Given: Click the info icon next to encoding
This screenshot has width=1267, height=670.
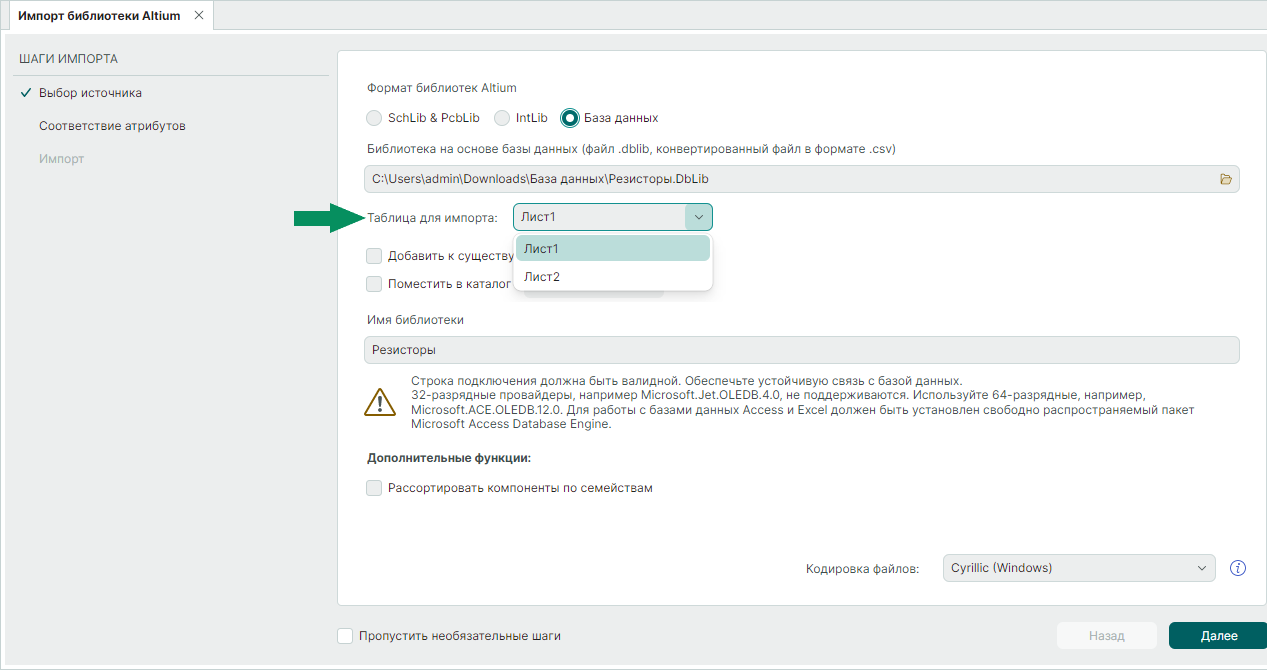Looking at the screenshot, I should (1238, 568).
